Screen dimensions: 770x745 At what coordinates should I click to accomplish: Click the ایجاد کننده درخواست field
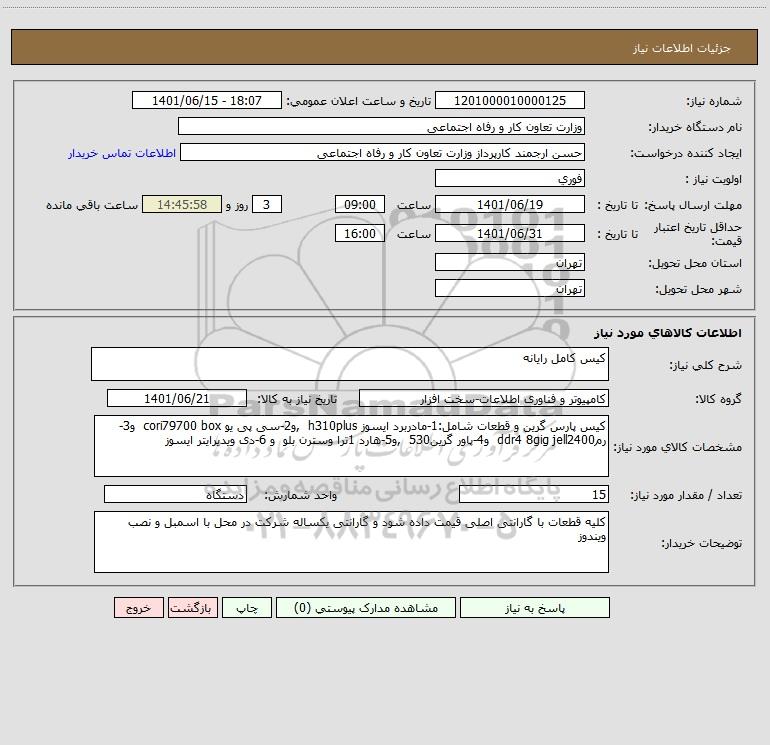[x=383, y=153]
